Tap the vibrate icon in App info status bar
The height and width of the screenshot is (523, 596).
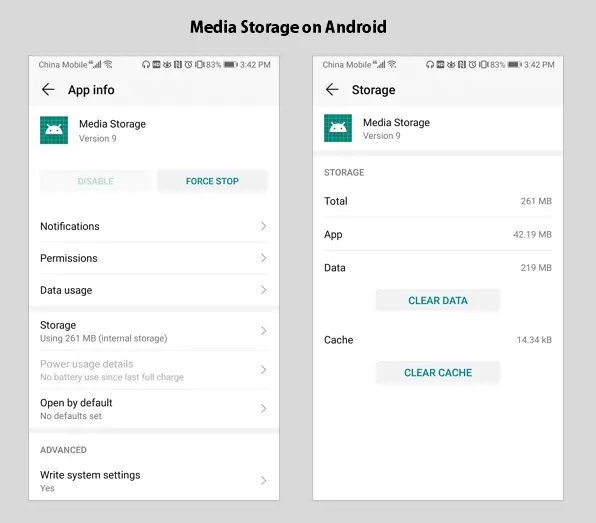click(x=199, y=65)
